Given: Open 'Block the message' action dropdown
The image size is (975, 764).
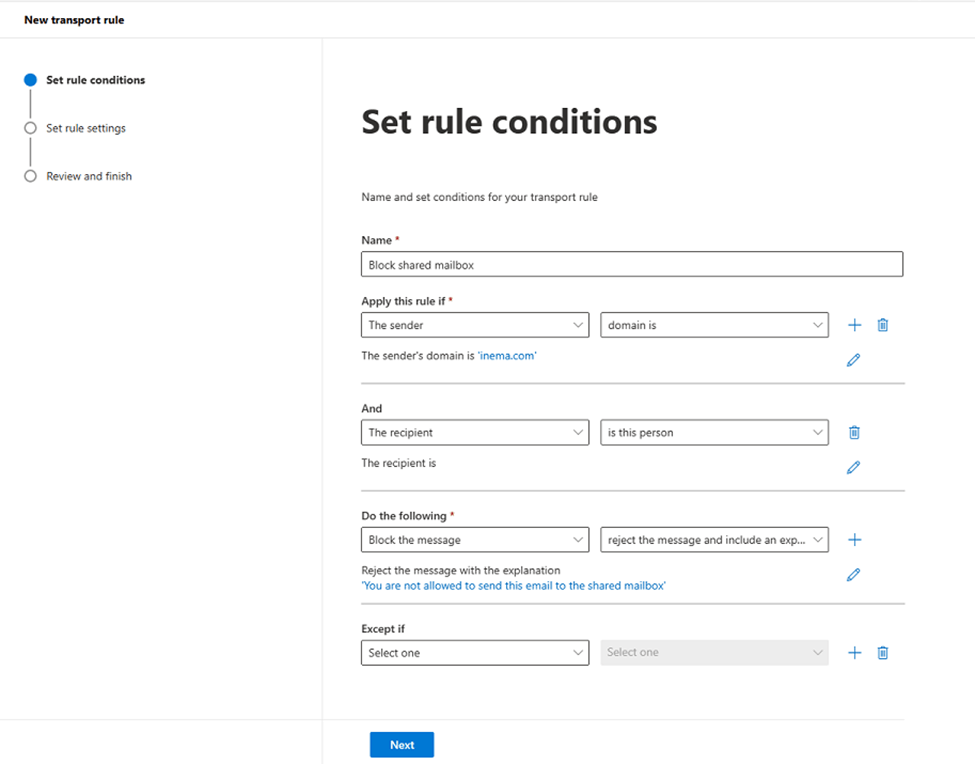Looking at the screenshot, I should click(x=475, y=540).
